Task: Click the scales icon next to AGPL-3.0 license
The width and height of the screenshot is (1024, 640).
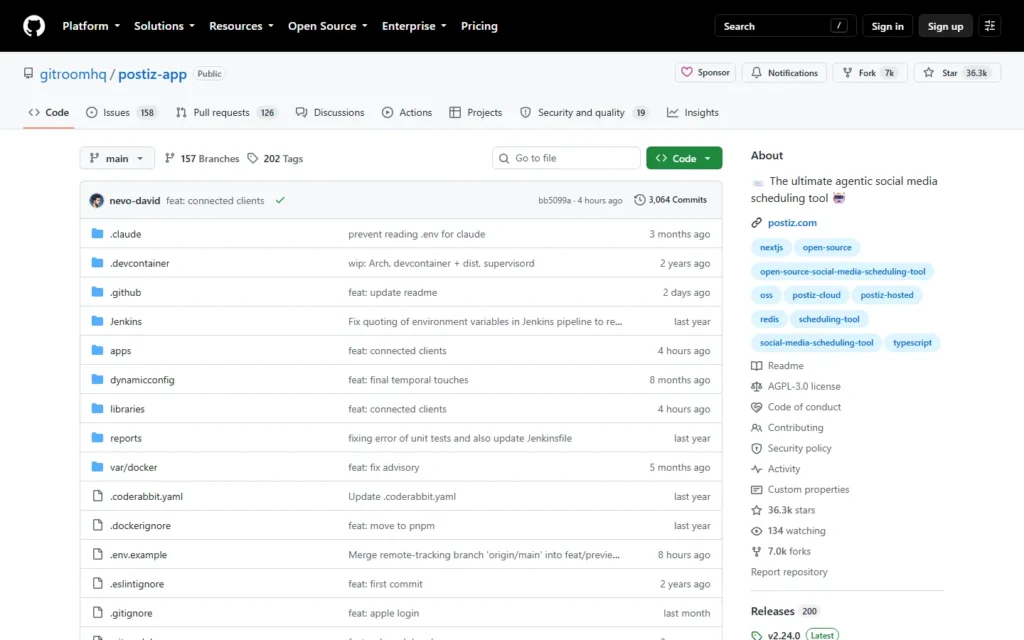Action: (756, 387)
